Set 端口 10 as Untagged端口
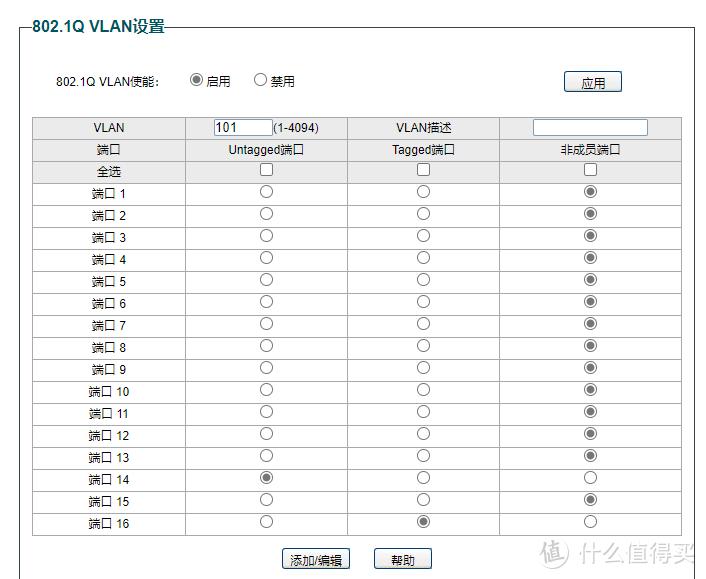This screenshot has width=706, height=579. coord(266,390)
